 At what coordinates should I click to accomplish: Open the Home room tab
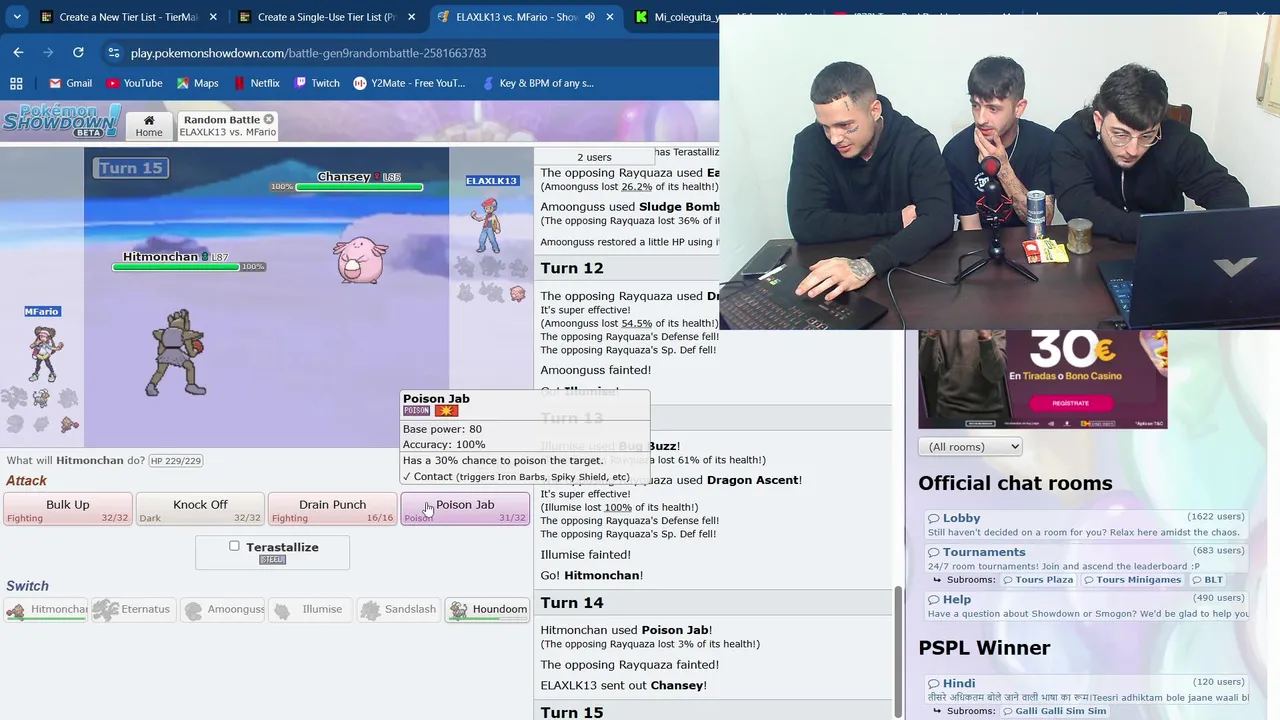[149, 125]
